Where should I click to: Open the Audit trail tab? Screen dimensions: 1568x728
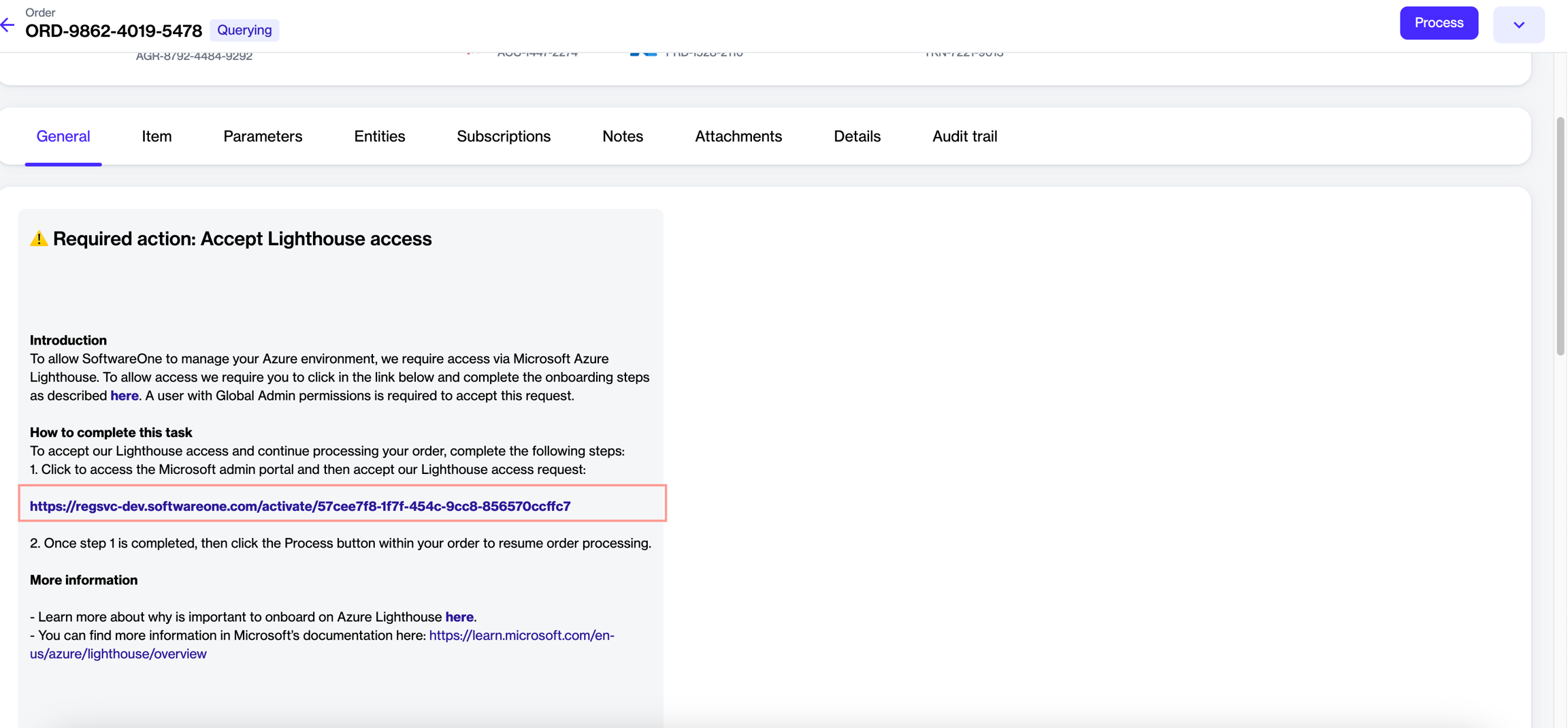(x=964, y=136)
